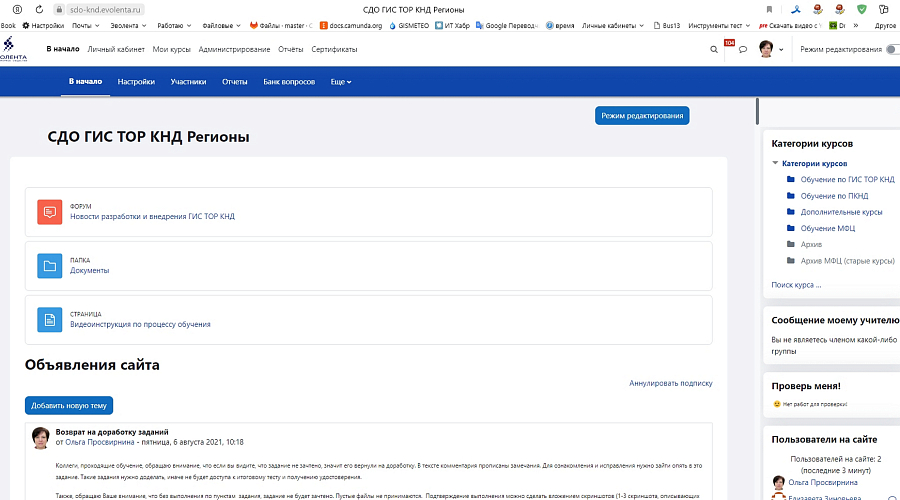Click the page icon for Видеоинструкция

[x=50, y=320]
